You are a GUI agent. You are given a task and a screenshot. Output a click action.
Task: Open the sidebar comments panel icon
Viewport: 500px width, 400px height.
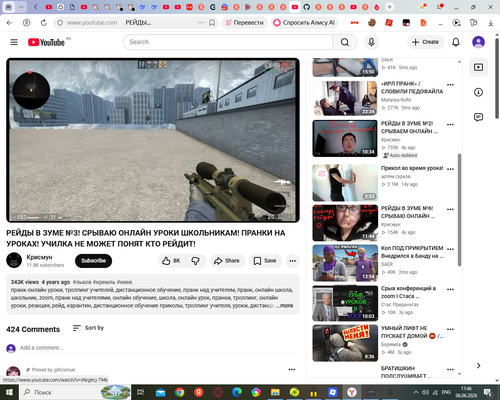coord(478,117)
